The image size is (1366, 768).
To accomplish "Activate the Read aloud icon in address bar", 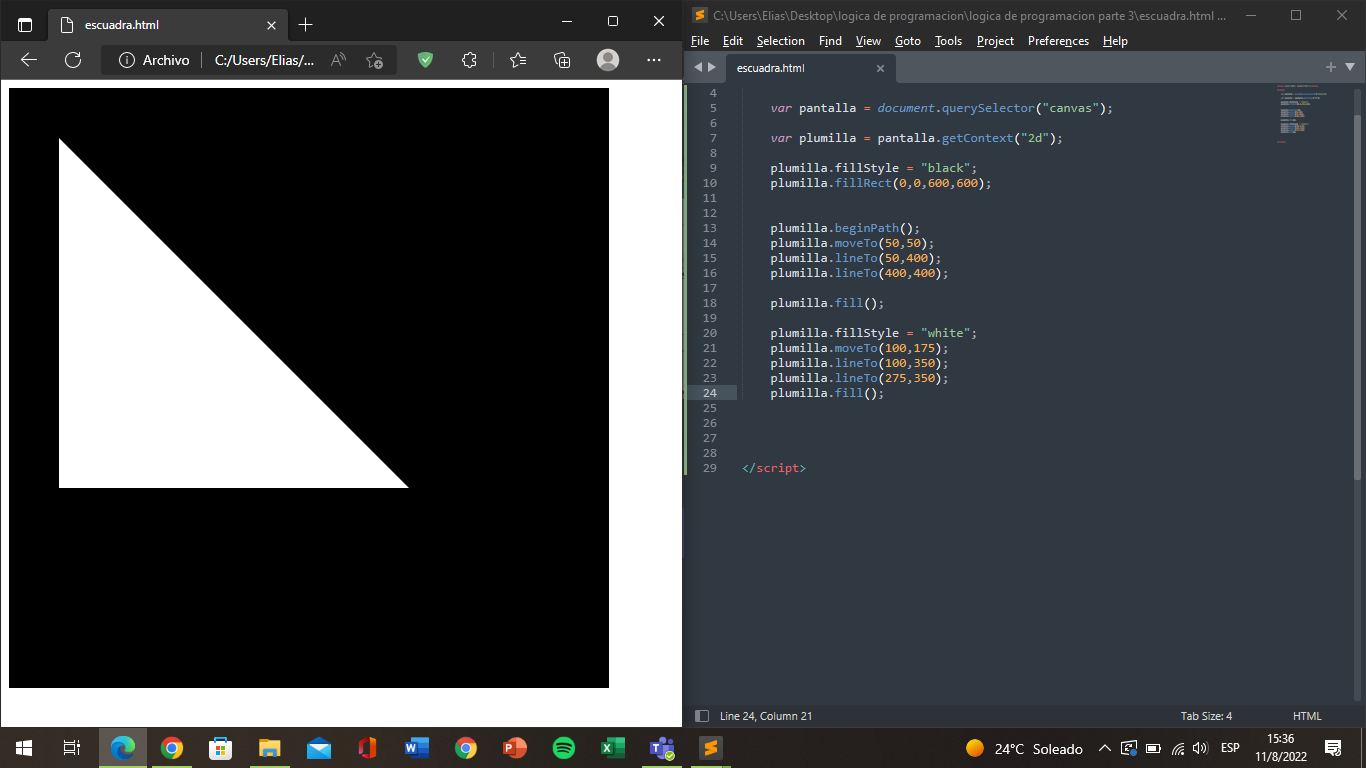I will (x=338, y=60).
